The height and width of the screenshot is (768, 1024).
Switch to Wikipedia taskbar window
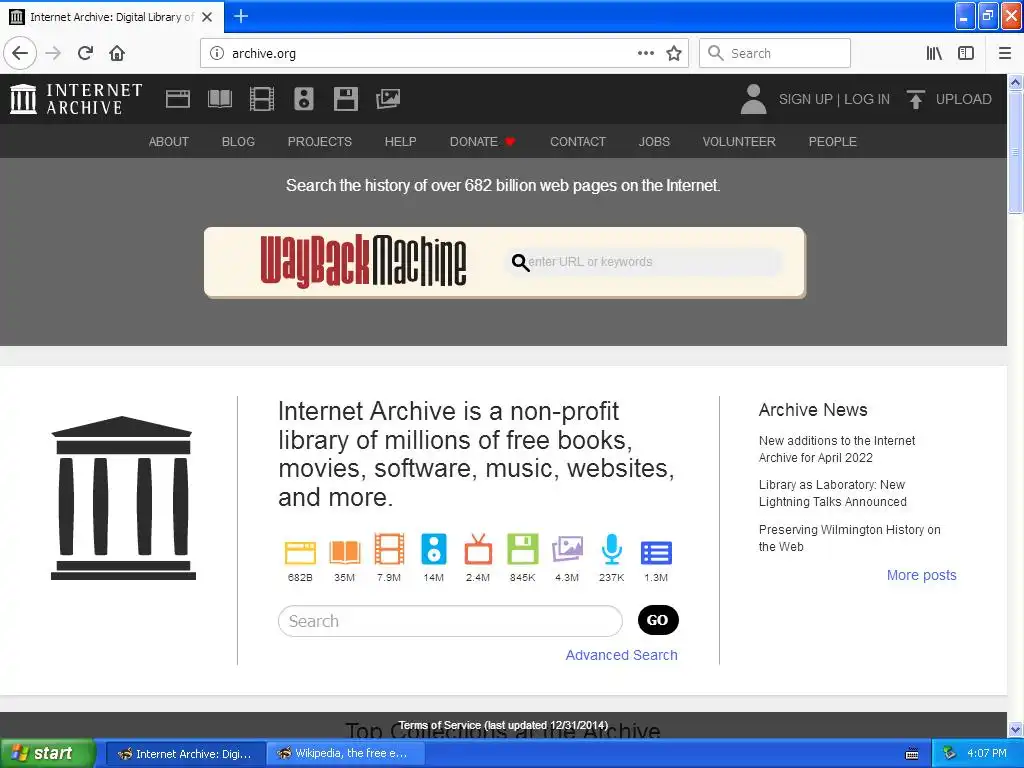coord(345,754)
